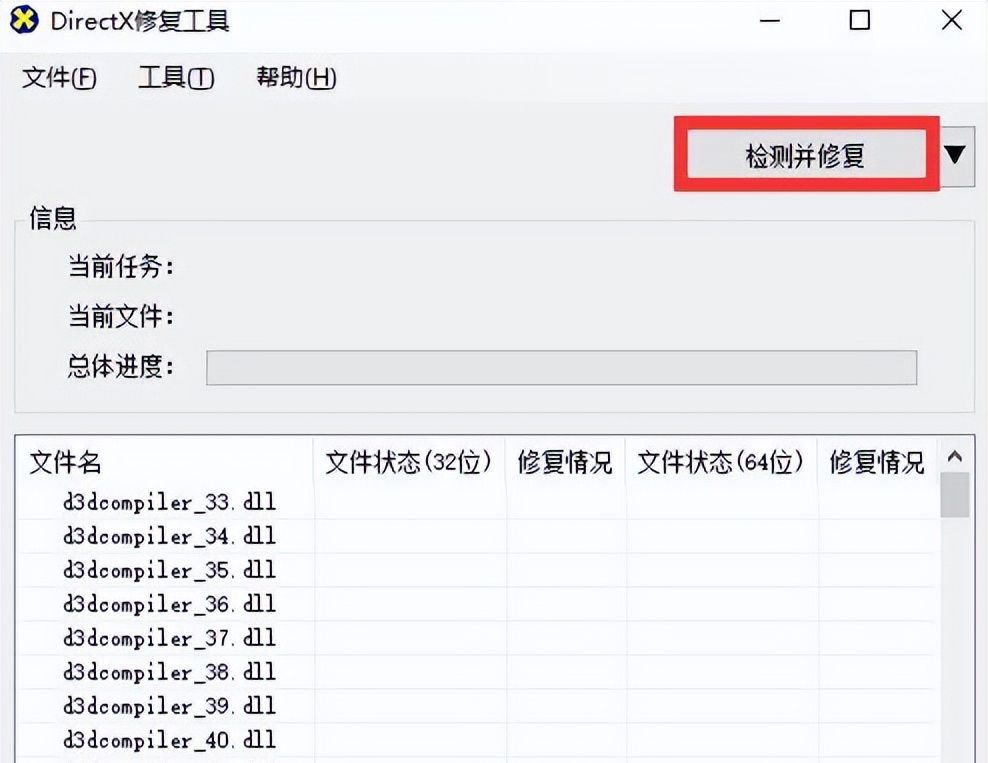988x763 pixels.
Task: Click the 文件状态(64位) column header
Action: tap(721, 462)
